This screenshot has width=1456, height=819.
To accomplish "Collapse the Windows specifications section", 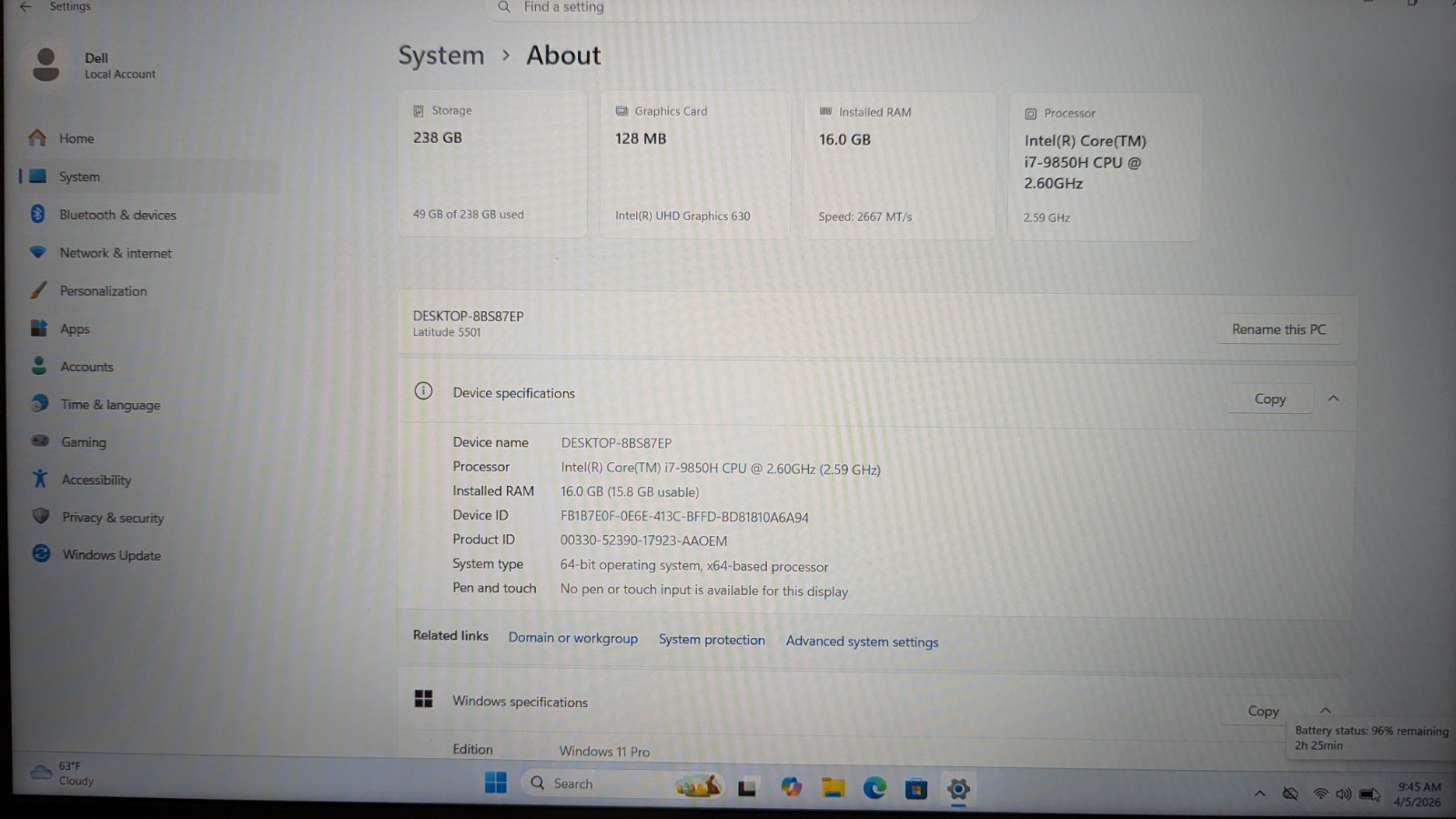I will coord(1326,711).
